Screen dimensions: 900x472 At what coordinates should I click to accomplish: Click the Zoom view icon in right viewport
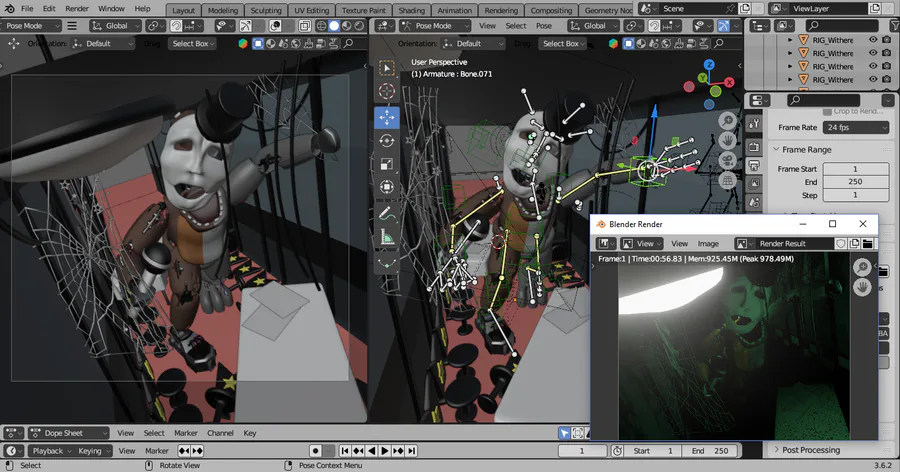728,121
